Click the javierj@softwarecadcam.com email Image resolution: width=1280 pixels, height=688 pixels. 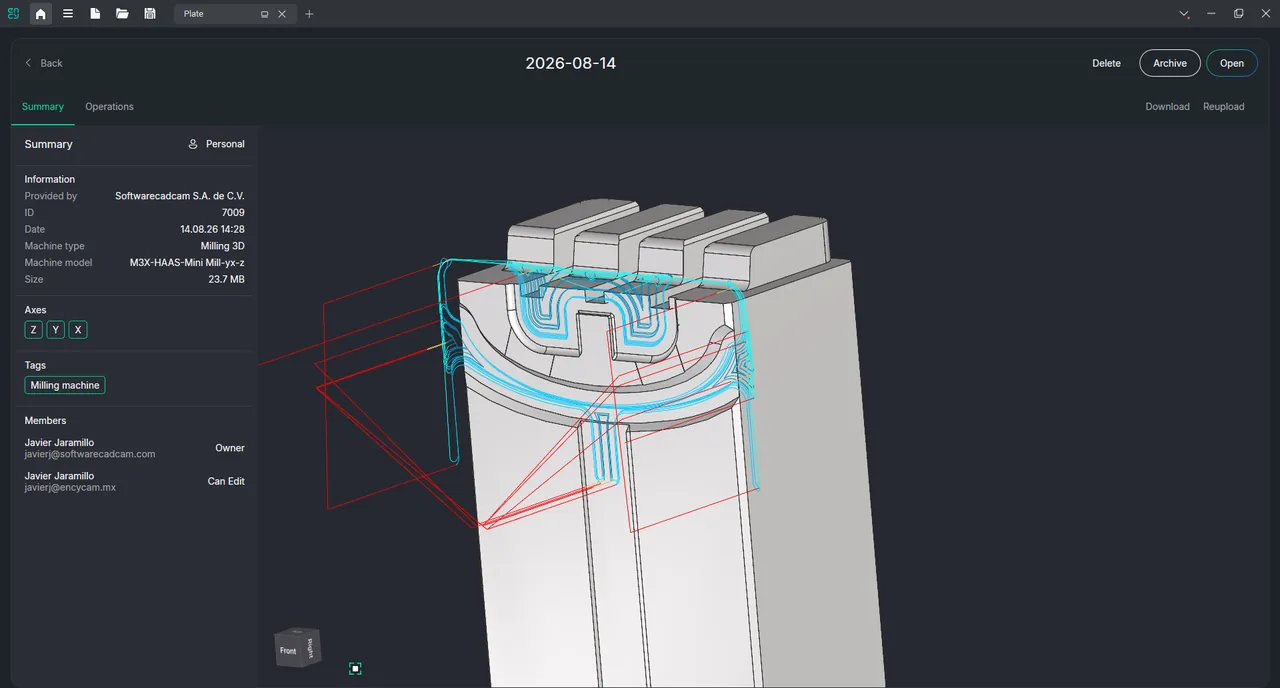click(90, 454)
